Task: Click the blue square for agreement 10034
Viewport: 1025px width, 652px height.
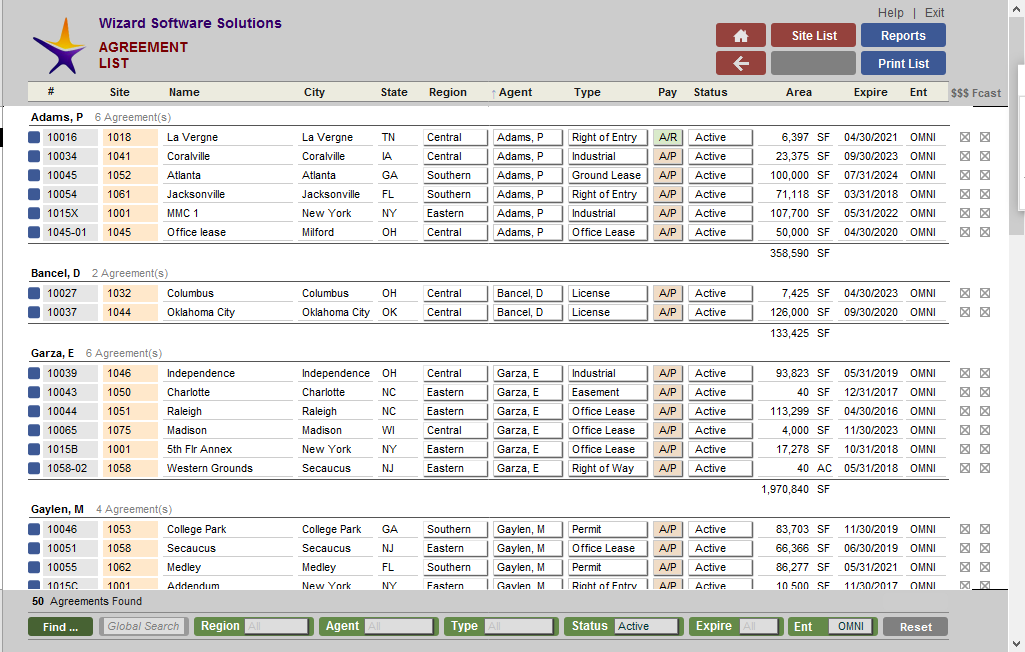Action: coord(34,156)
